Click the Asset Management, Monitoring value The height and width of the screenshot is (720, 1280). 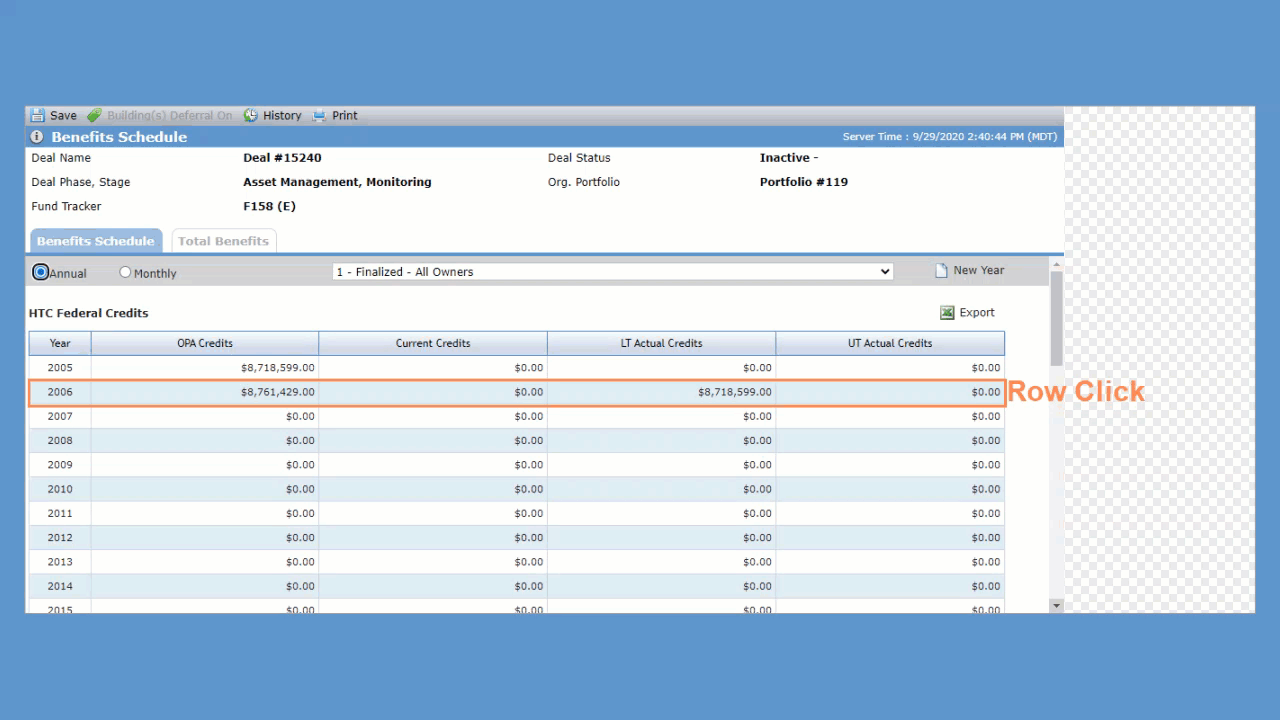337,182
